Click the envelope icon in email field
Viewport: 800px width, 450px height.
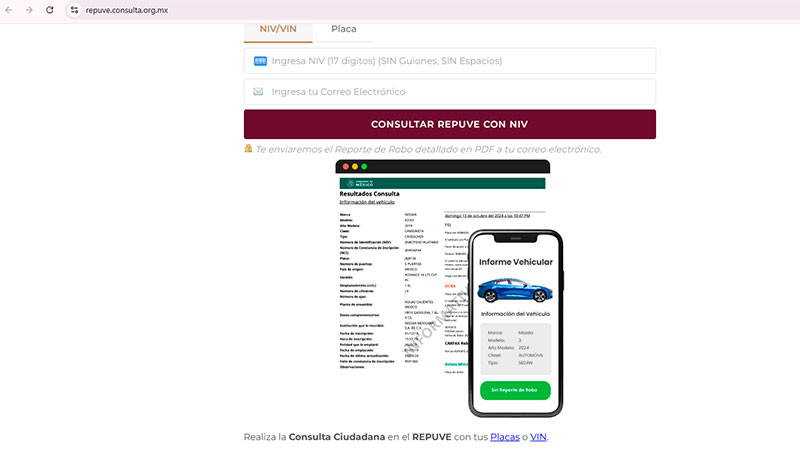259,92
